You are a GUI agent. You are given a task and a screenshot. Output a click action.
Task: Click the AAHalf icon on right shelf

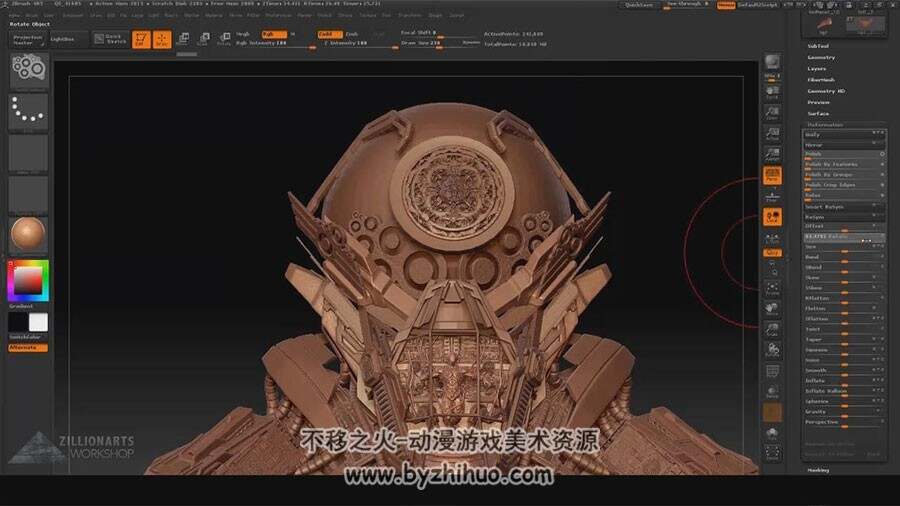pos(772,154)
